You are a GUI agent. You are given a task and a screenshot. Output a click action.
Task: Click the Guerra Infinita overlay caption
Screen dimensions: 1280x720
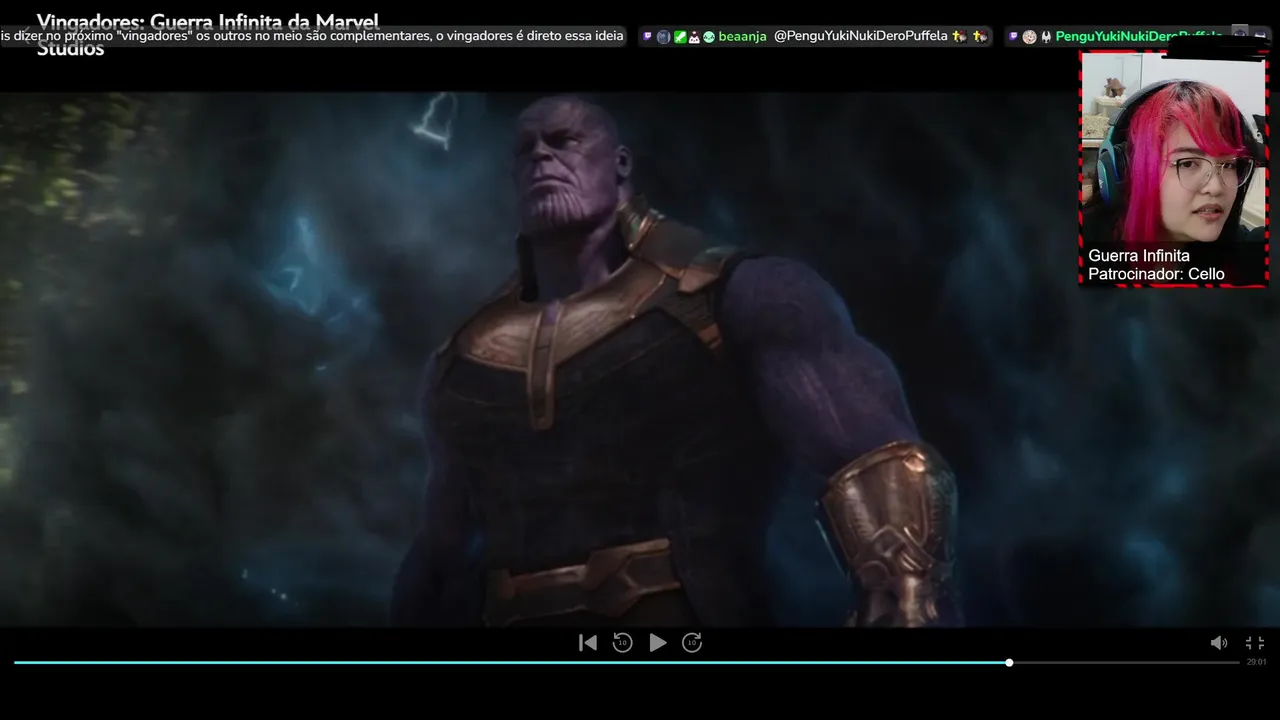[x=1139, y=256]
